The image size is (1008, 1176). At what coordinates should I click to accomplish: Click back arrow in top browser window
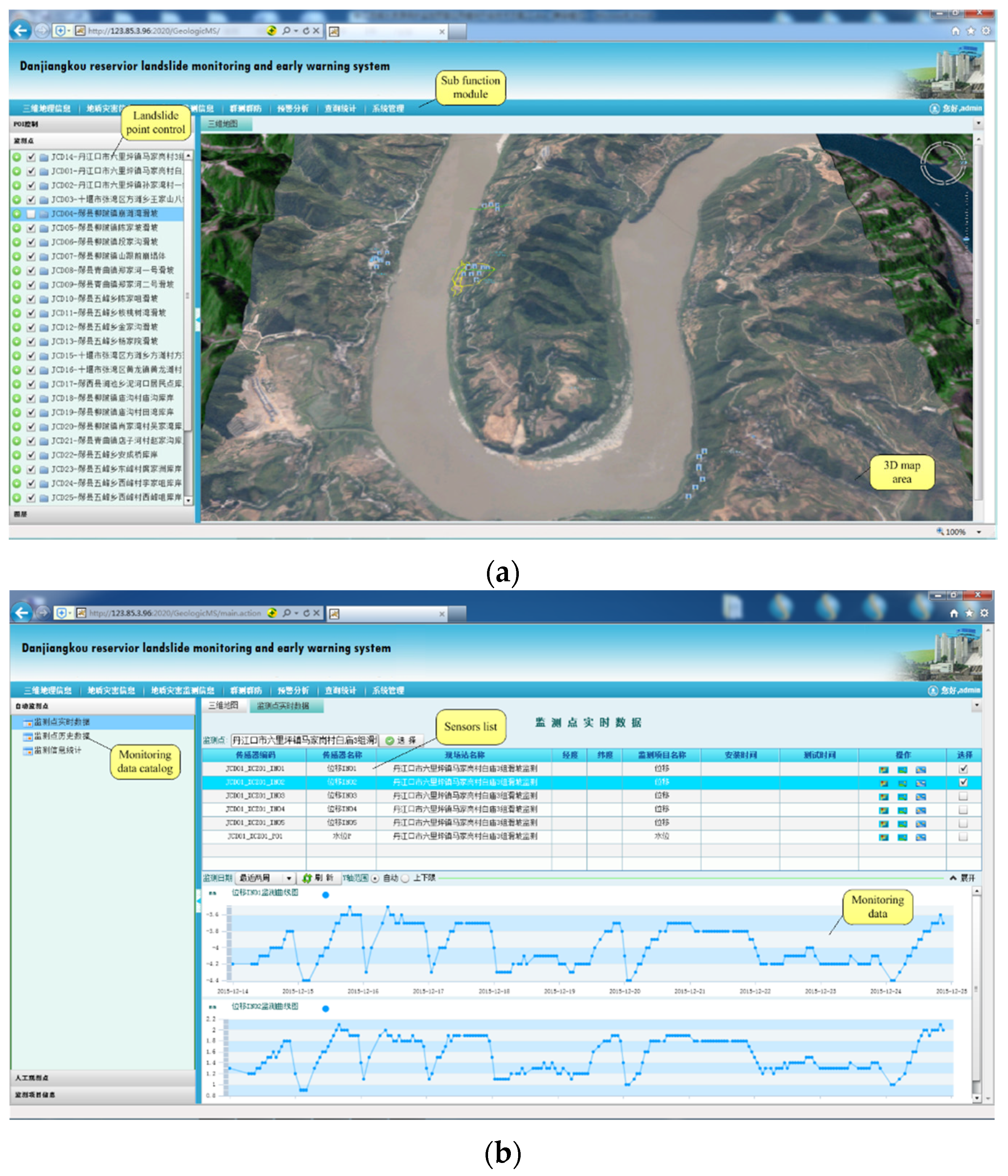[x=20, y=30]
